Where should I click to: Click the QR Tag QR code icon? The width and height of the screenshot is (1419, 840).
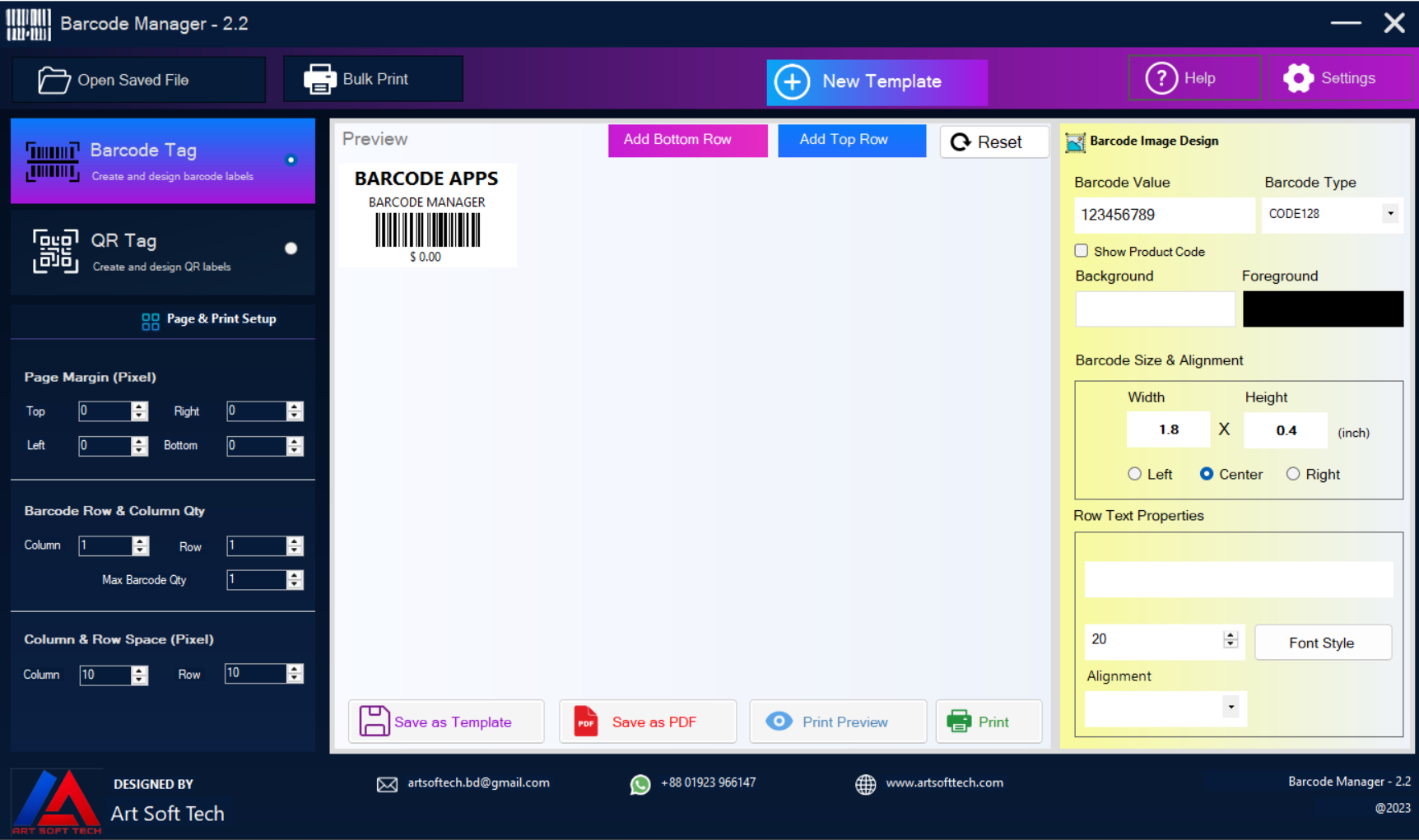click(55, 251)
